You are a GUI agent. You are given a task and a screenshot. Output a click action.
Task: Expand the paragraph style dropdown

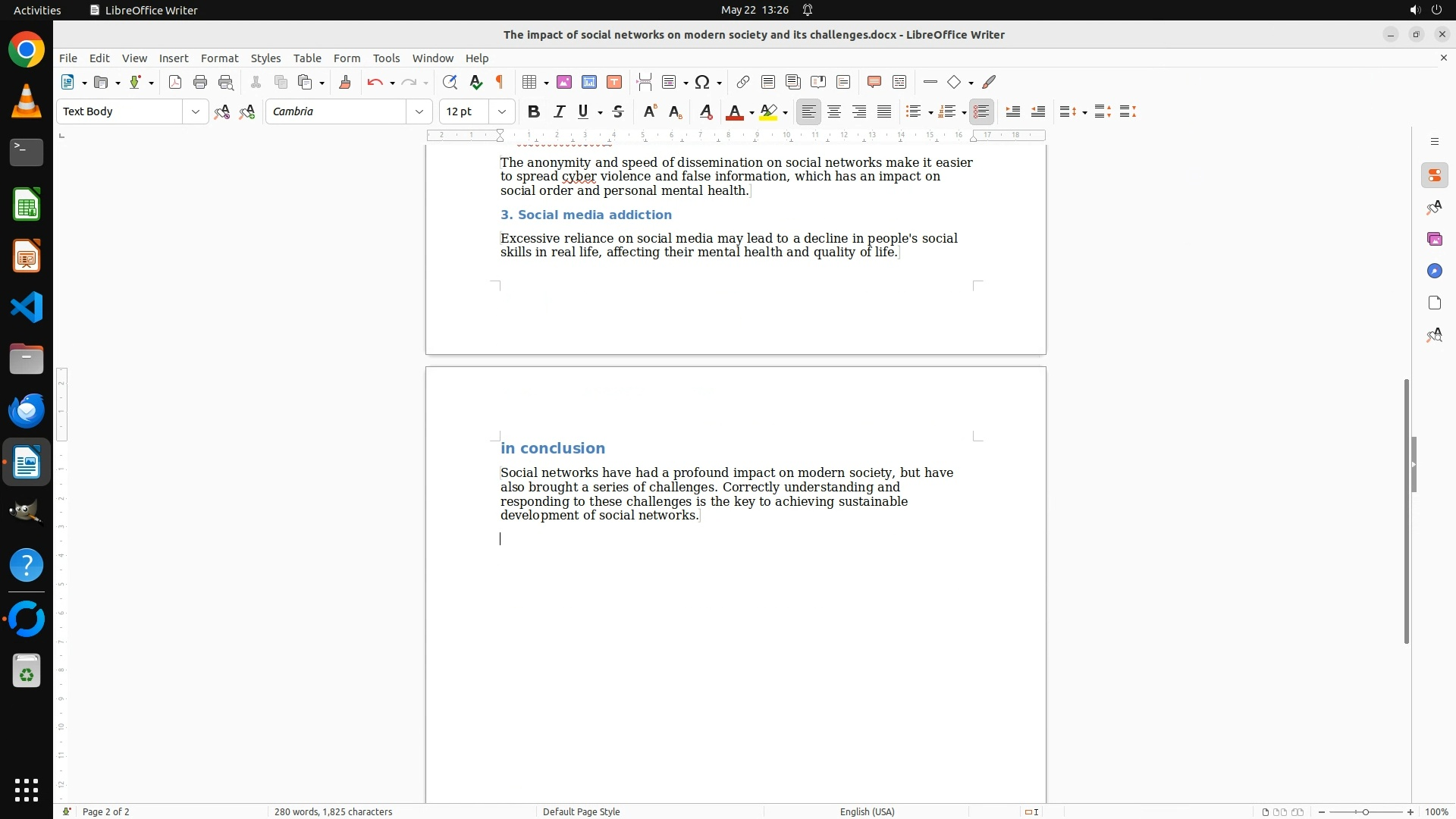coord(196,111)
